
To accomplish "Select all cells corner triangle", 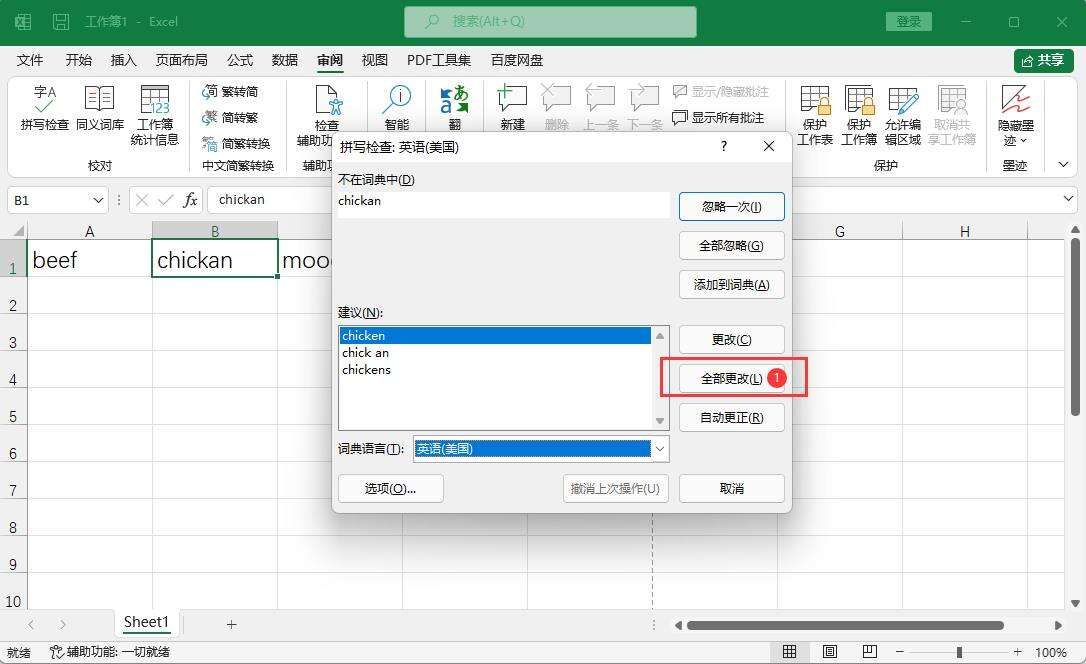I will tap(18, 231).
